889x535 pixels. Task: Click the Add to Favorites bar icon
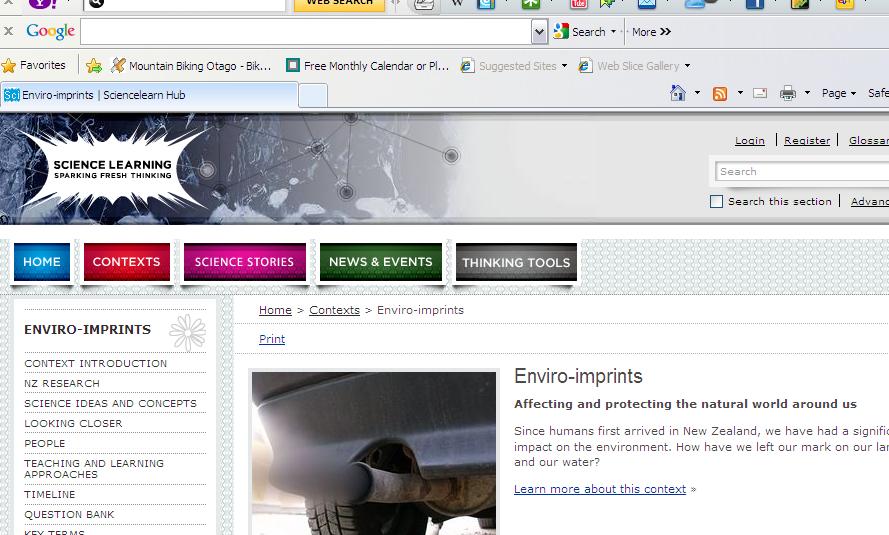[94, 66]
